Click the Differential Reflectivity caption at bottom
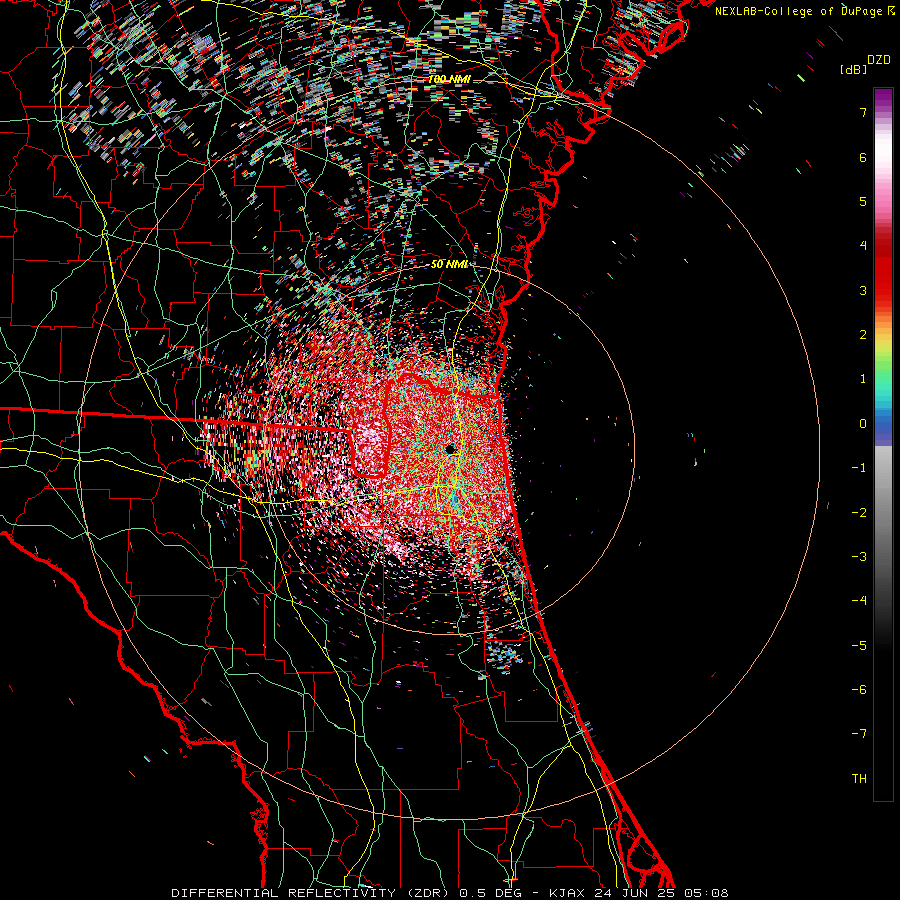900x900 pixels. 449,893
